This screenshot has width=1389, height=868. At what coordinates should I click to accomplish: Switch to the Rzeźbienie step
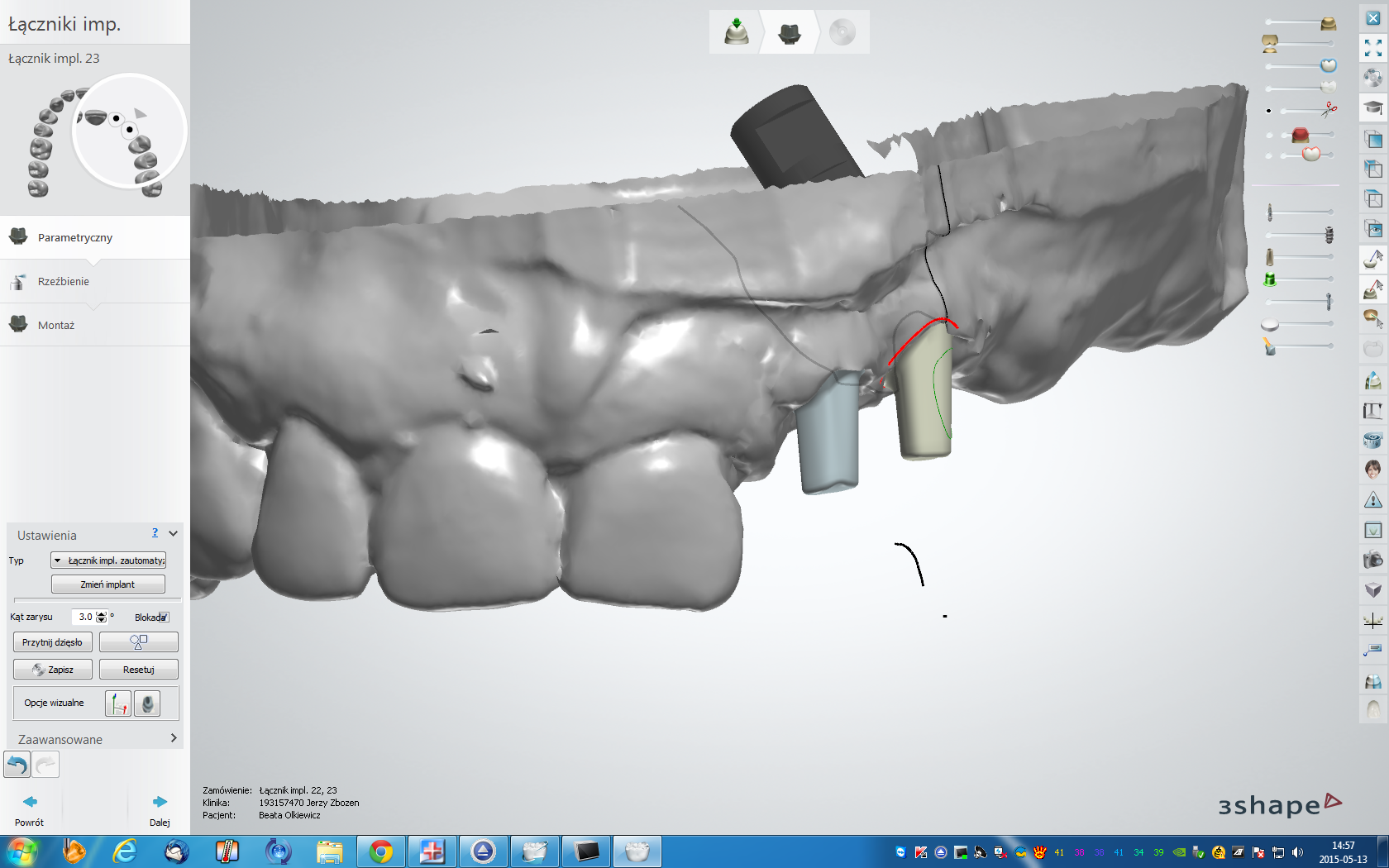point(64,282)
